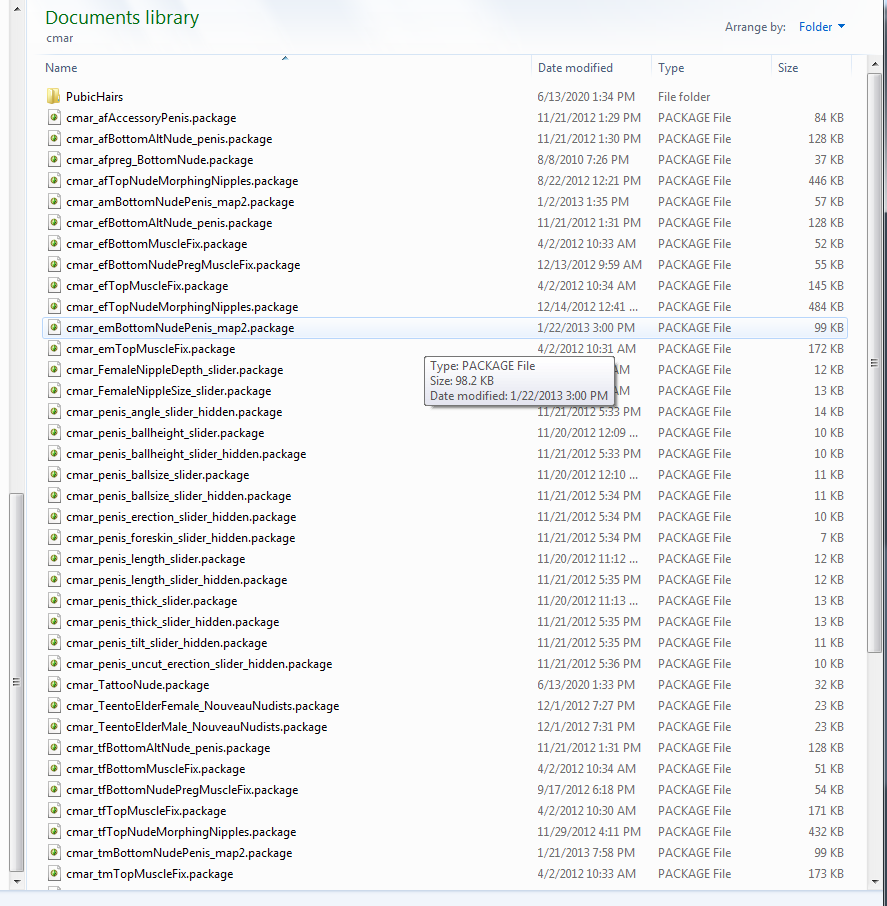
Task: Click the left pane scrollbar thumb
Action: (x=17, y=682)
